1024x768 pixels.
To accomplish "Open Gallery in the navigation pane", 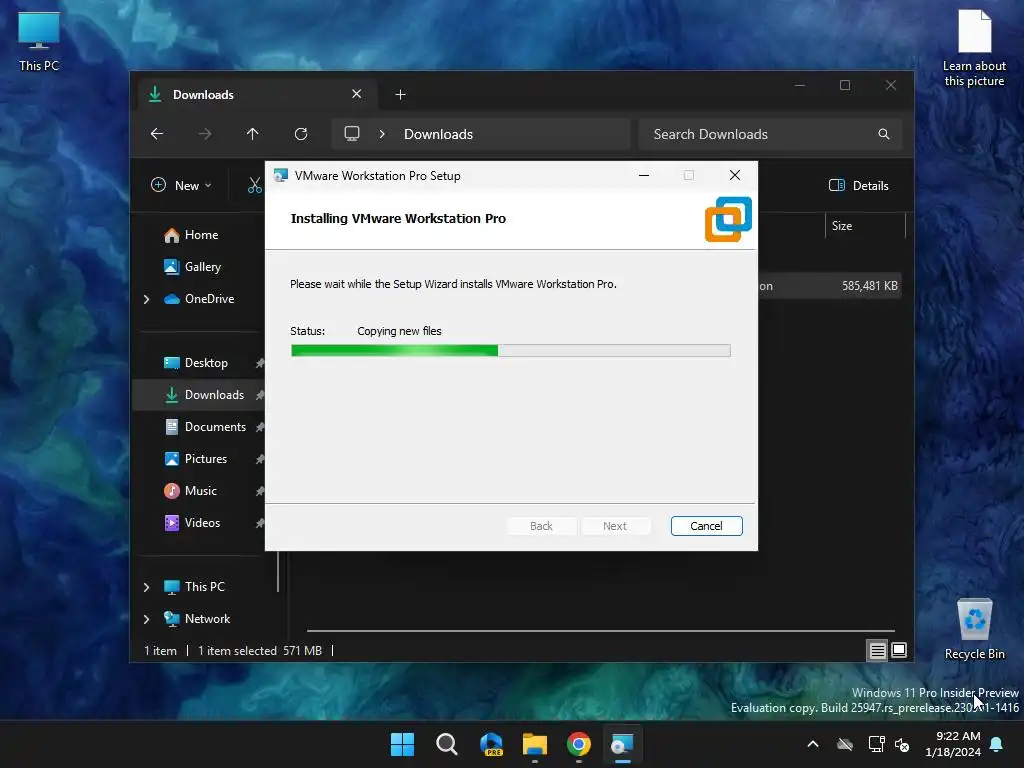I will [192, 267].
